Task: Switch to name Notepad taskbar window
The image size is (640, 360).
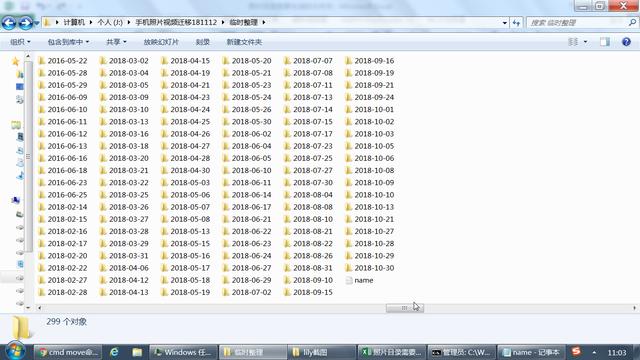Action: coord(532,352)
